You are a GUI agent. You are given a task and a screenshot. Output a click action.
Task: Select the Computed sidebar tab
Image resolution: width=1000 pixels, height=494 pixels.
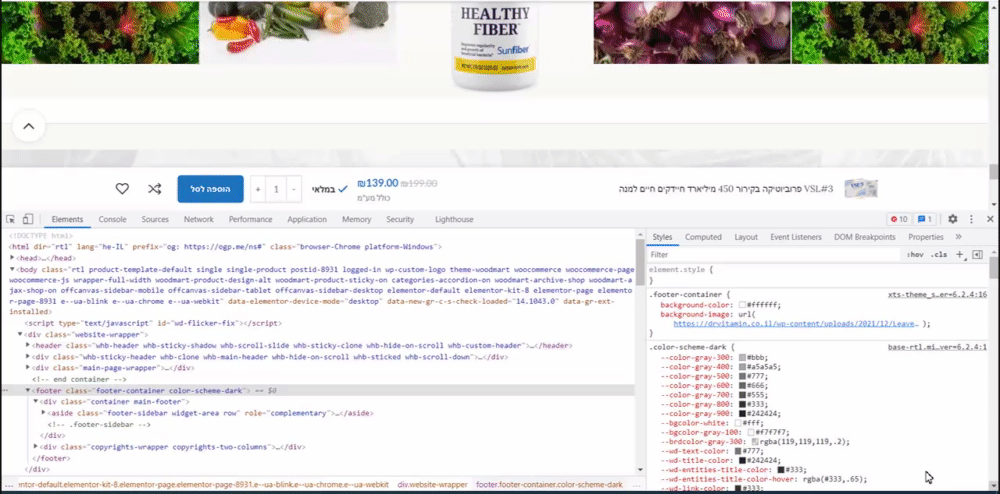(703, 237)
